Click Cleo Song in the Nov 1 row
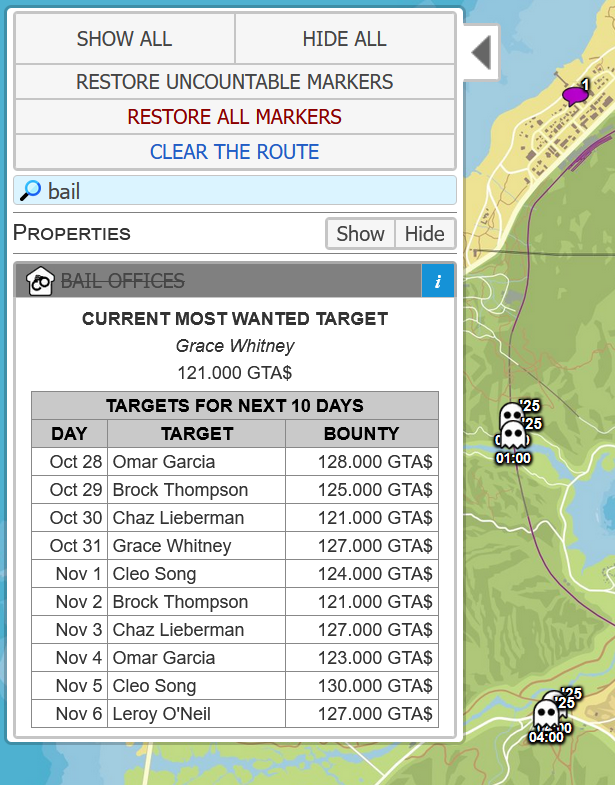 click(x=154, y=574)
